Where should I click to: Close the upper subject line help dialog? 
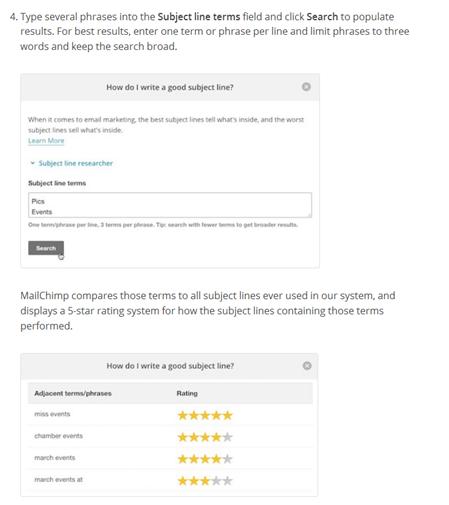tap(306, 87)
